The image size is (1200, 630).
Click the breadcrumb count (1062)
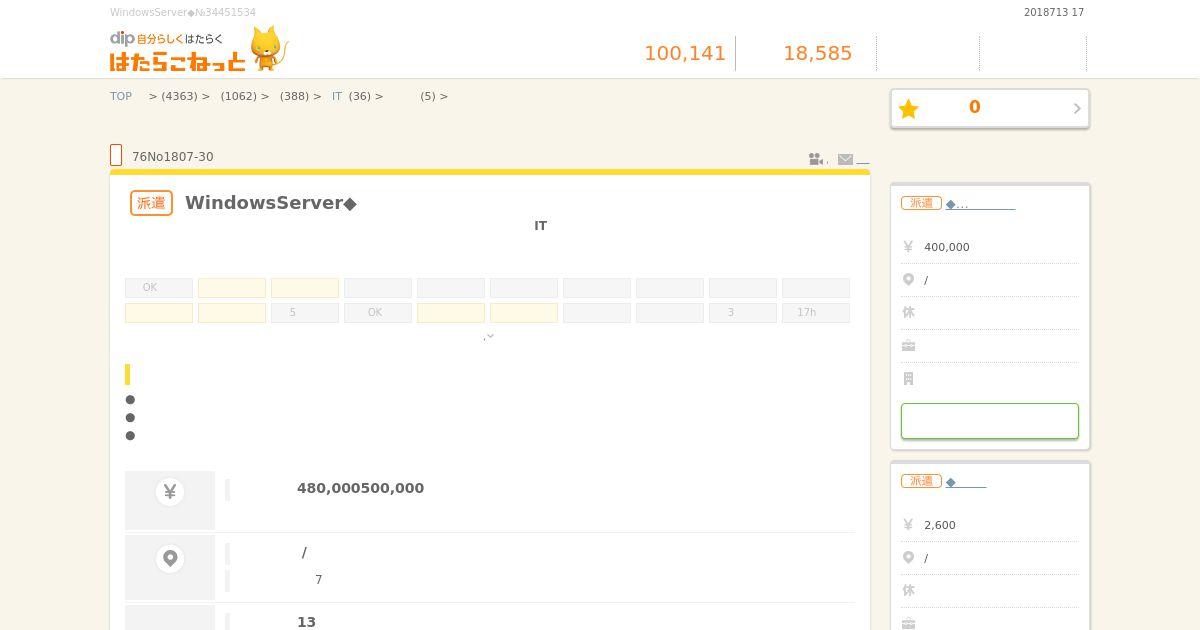(239, 96)
